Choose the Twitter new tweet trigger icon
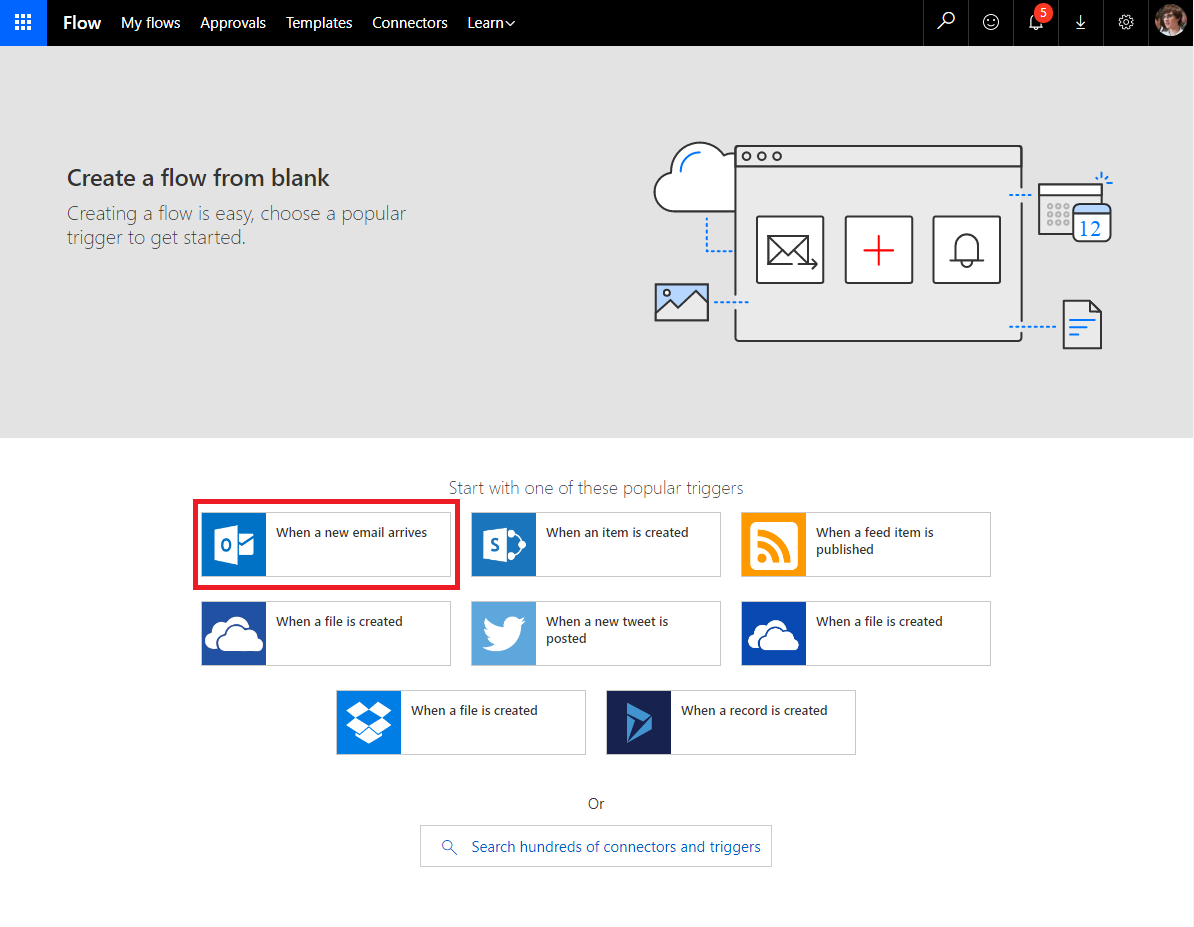Image resolution: width=1194 pixels, height=927 pixels. coord(504,633)
